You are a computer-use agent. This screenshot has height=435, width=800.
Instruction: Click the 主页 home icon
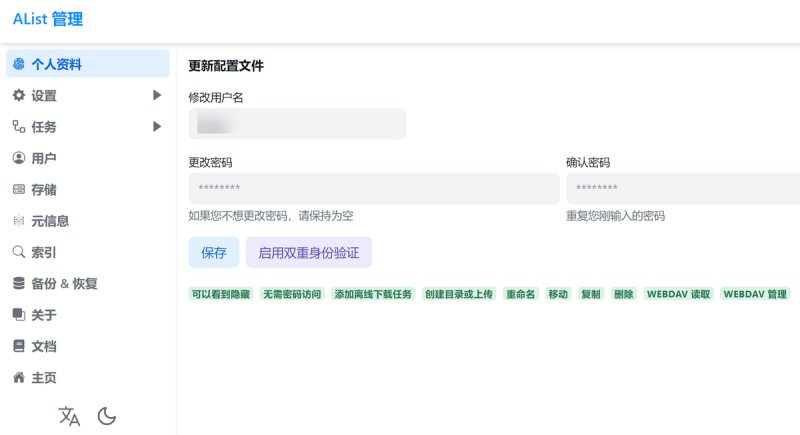(19, 377)
